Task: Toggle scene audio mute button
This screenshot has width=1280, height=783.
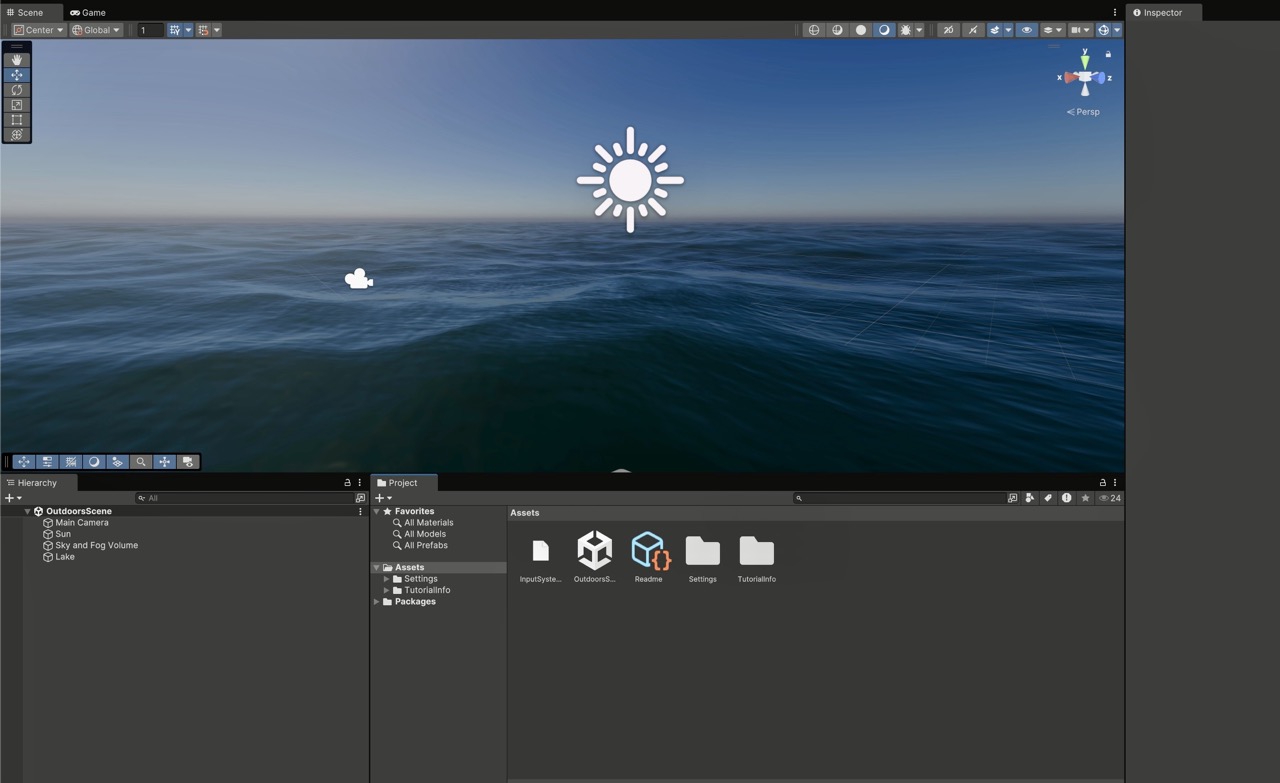Action: tap(972, 30)
